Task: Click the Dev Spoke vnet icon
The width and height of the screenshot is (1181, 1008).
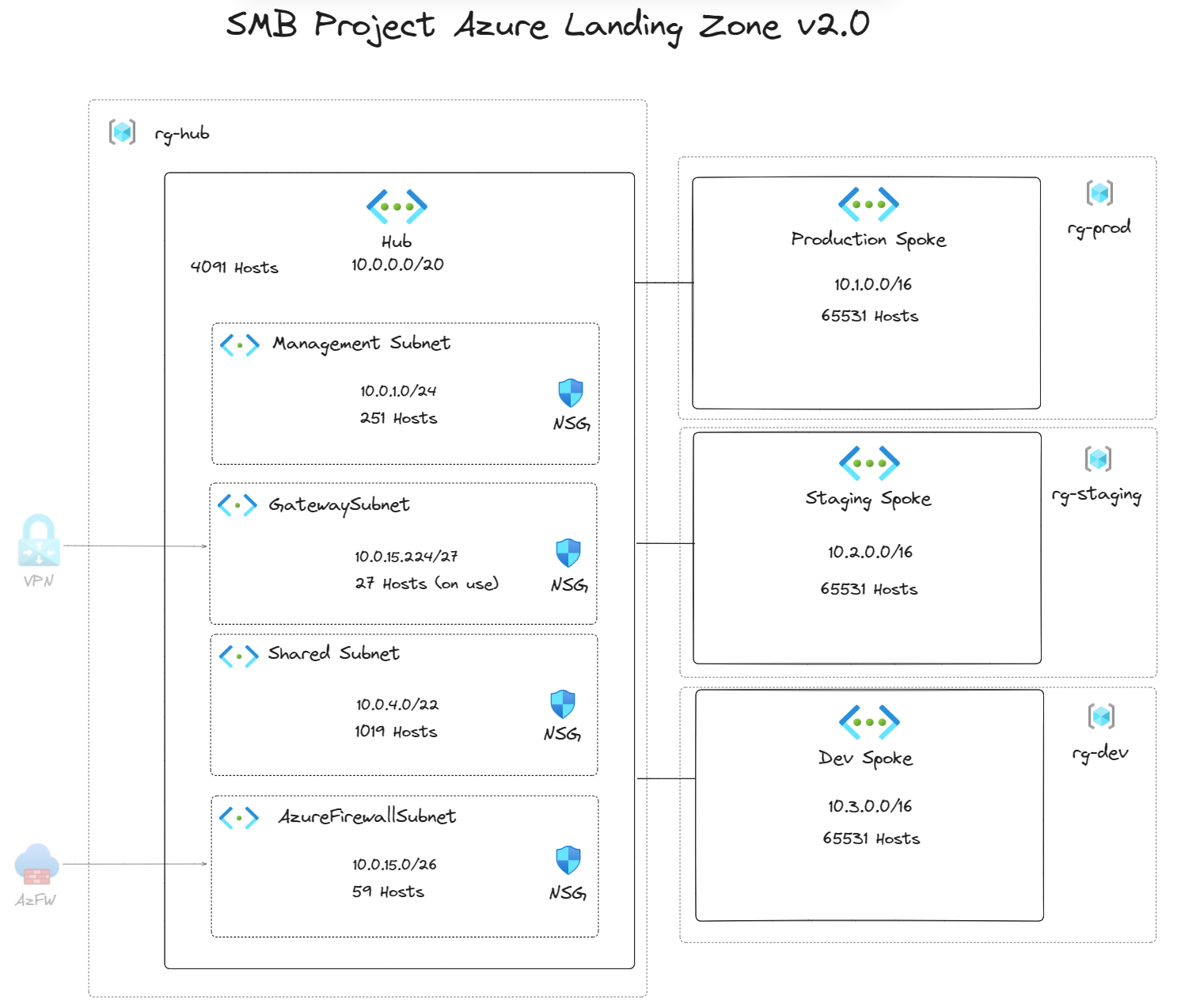Action: coord(869,722)
